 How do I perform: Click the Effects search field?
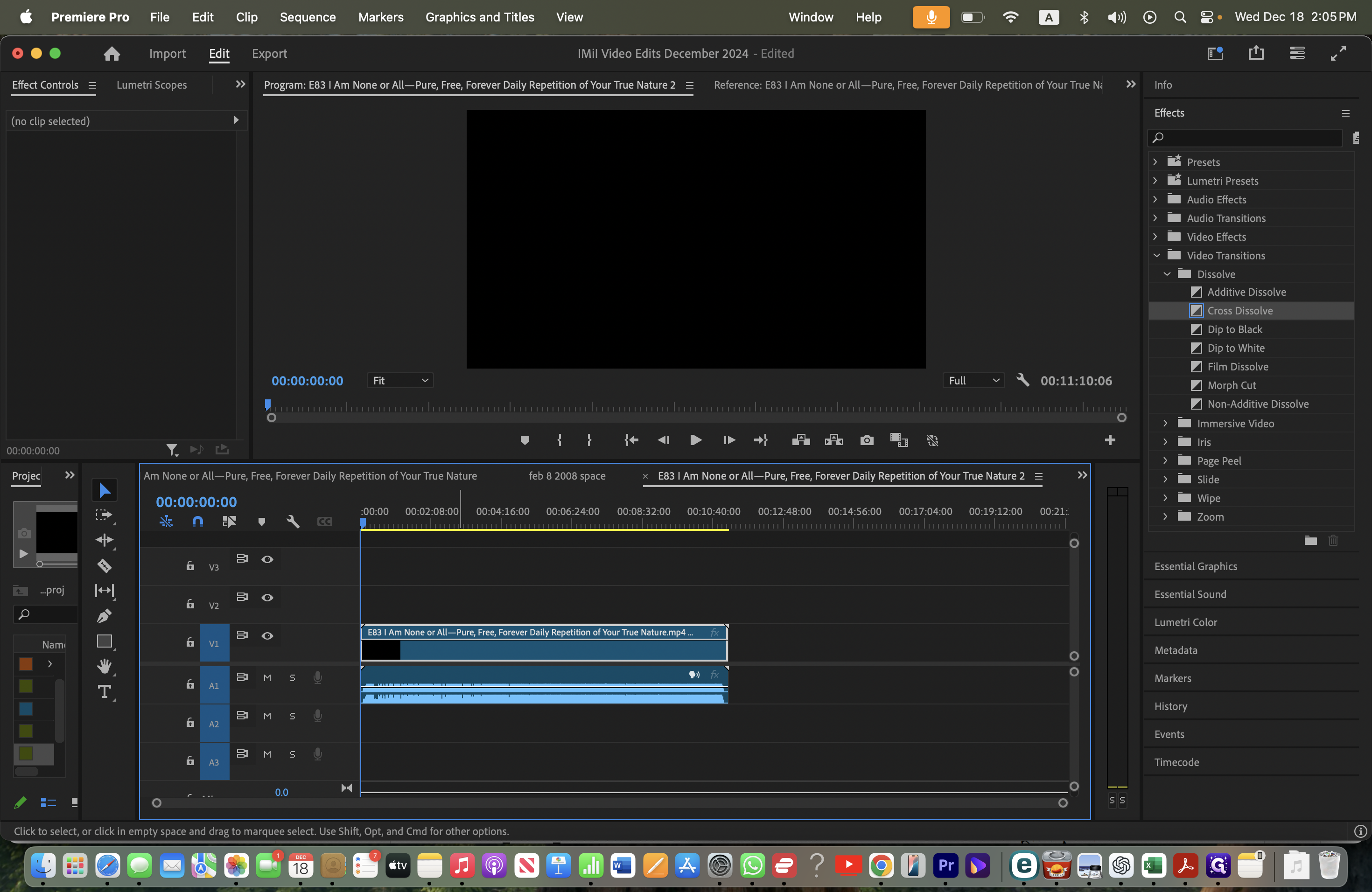(x=1246, y=137)
